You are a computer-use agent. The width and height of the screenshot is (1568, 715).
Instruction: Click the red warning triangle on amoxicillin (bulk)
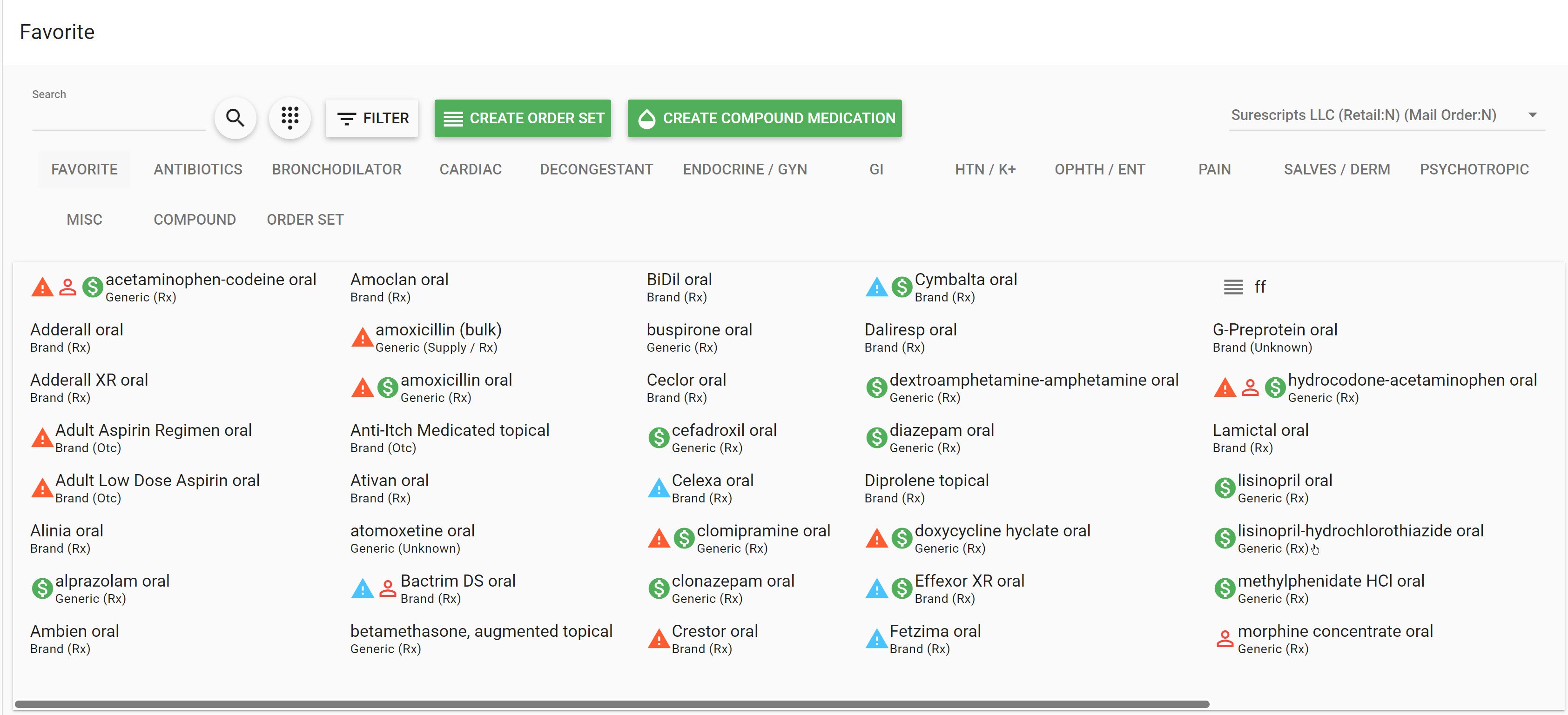(x=362, y=337)
